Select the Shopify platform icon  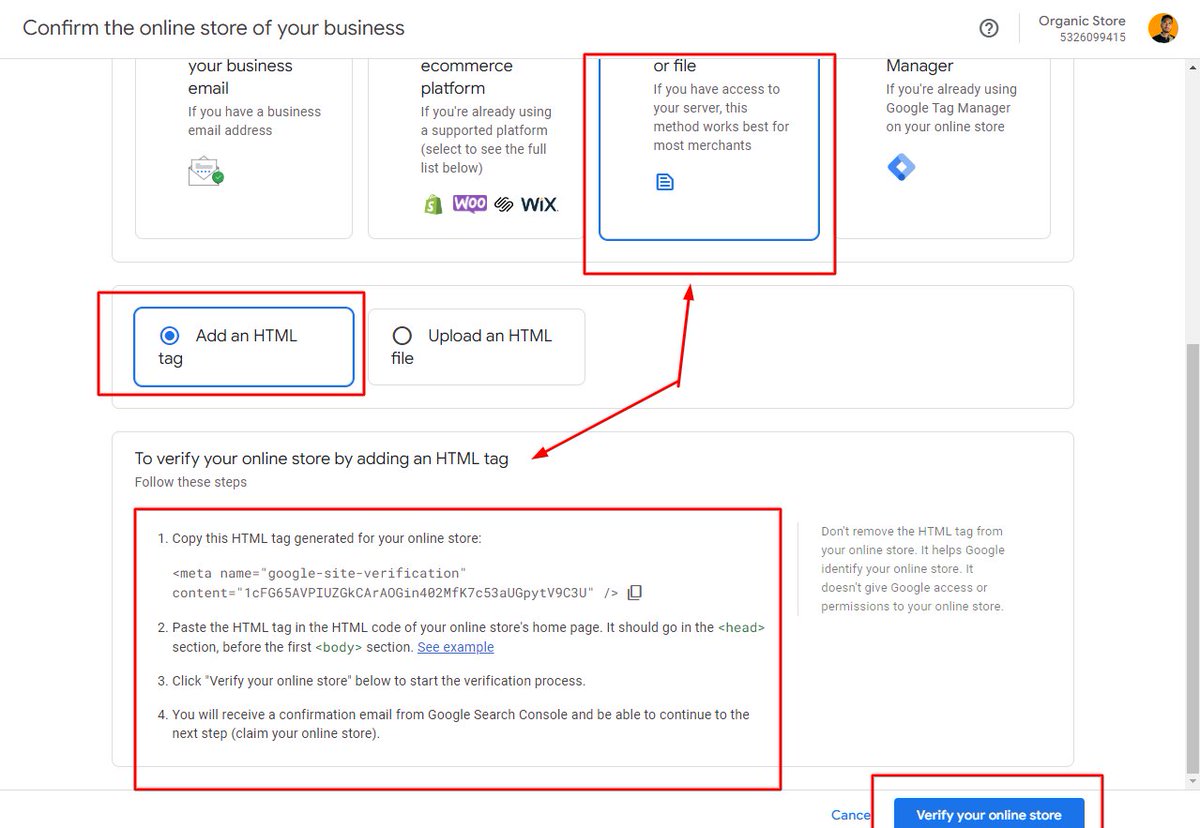432,203
